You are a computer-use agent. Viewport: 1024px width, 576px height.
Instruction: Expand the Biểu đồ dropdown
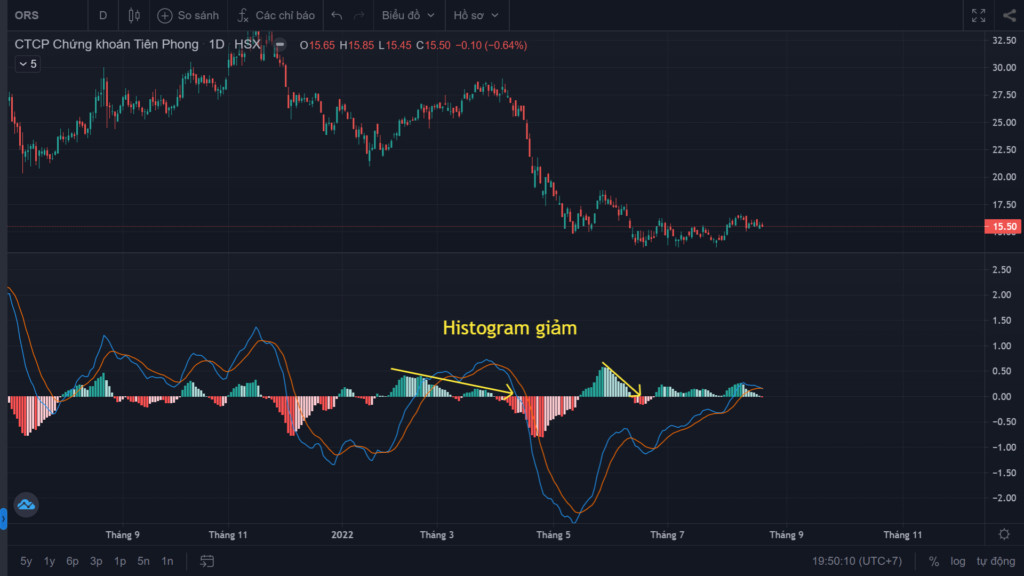pos(408,15)
